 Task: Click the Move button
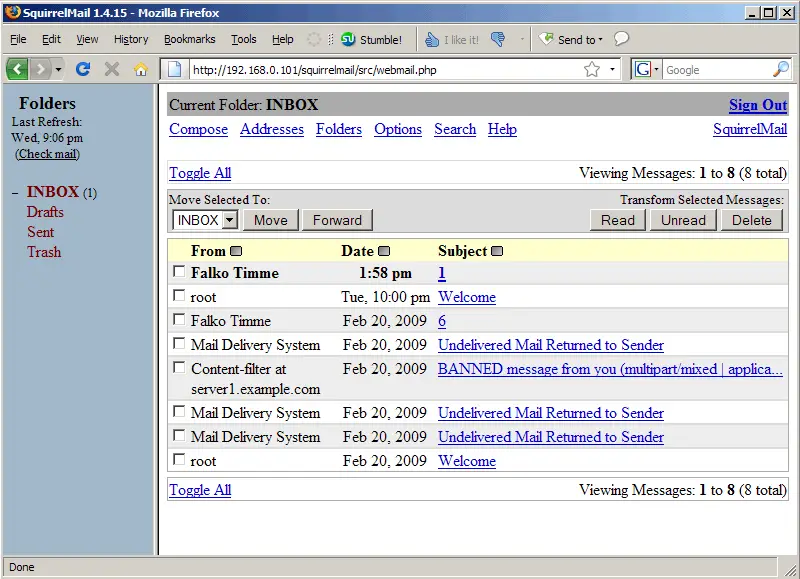(271, 220)
